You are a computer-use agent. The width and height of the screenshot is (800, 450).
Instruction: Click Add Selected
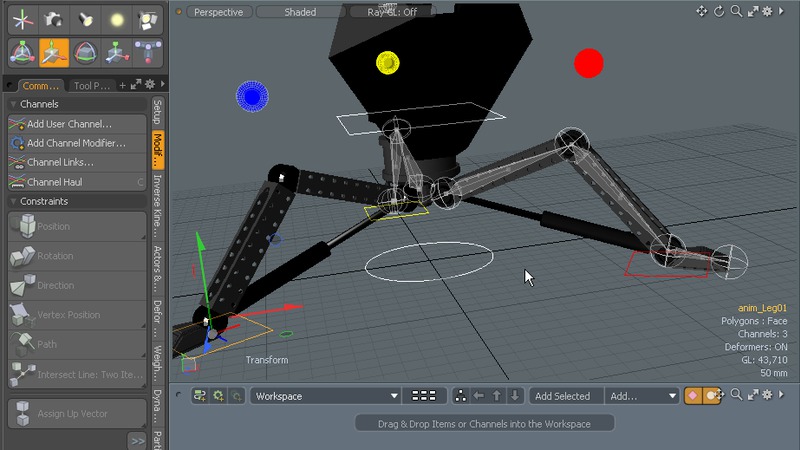[x=562, y=396]
